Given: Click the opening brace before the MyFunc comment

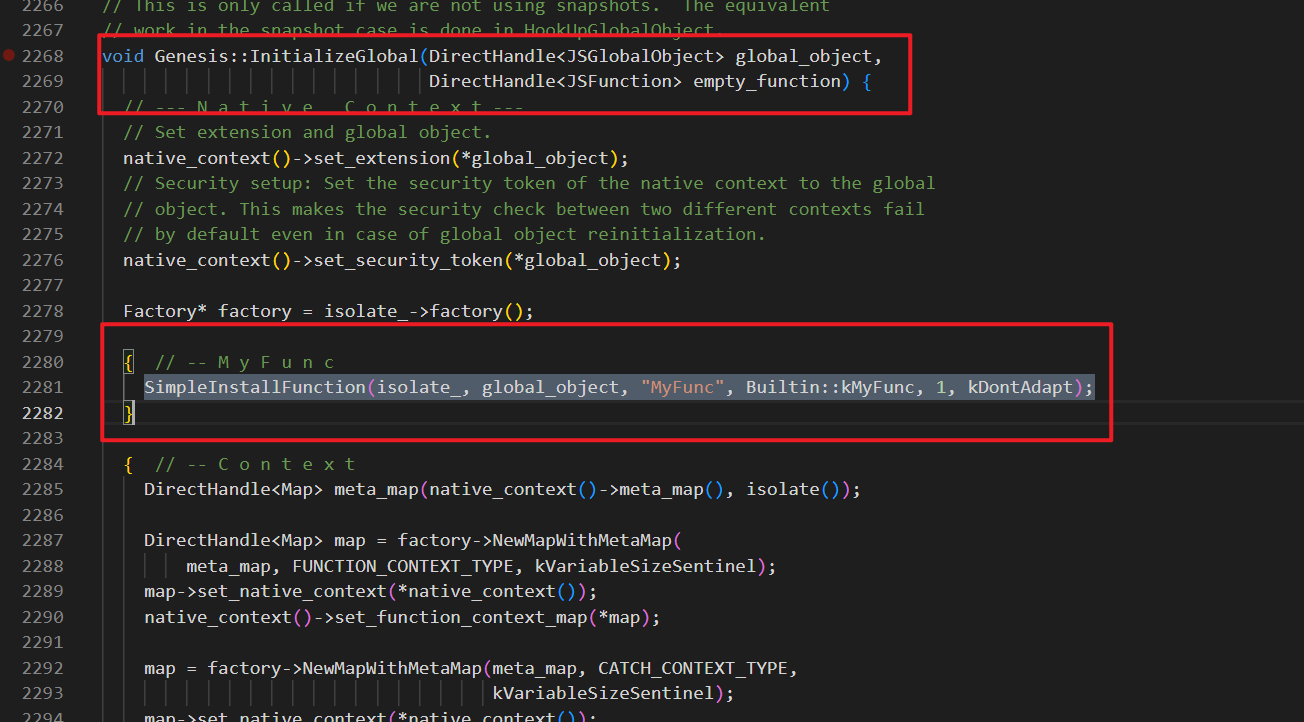Looking at the screenshot, I should [x=128, y=362].
